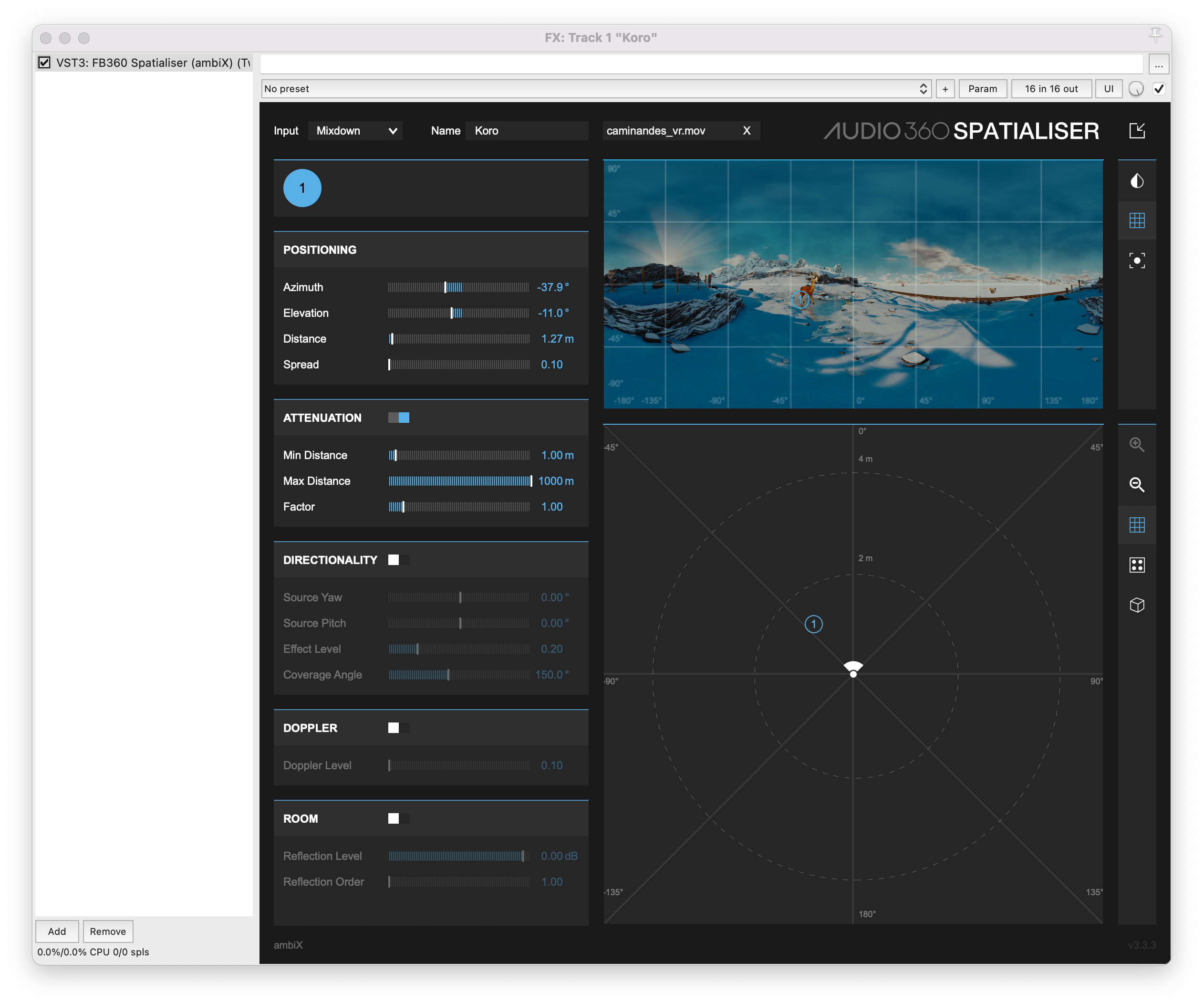Enable the Doppler toggle

398,728
